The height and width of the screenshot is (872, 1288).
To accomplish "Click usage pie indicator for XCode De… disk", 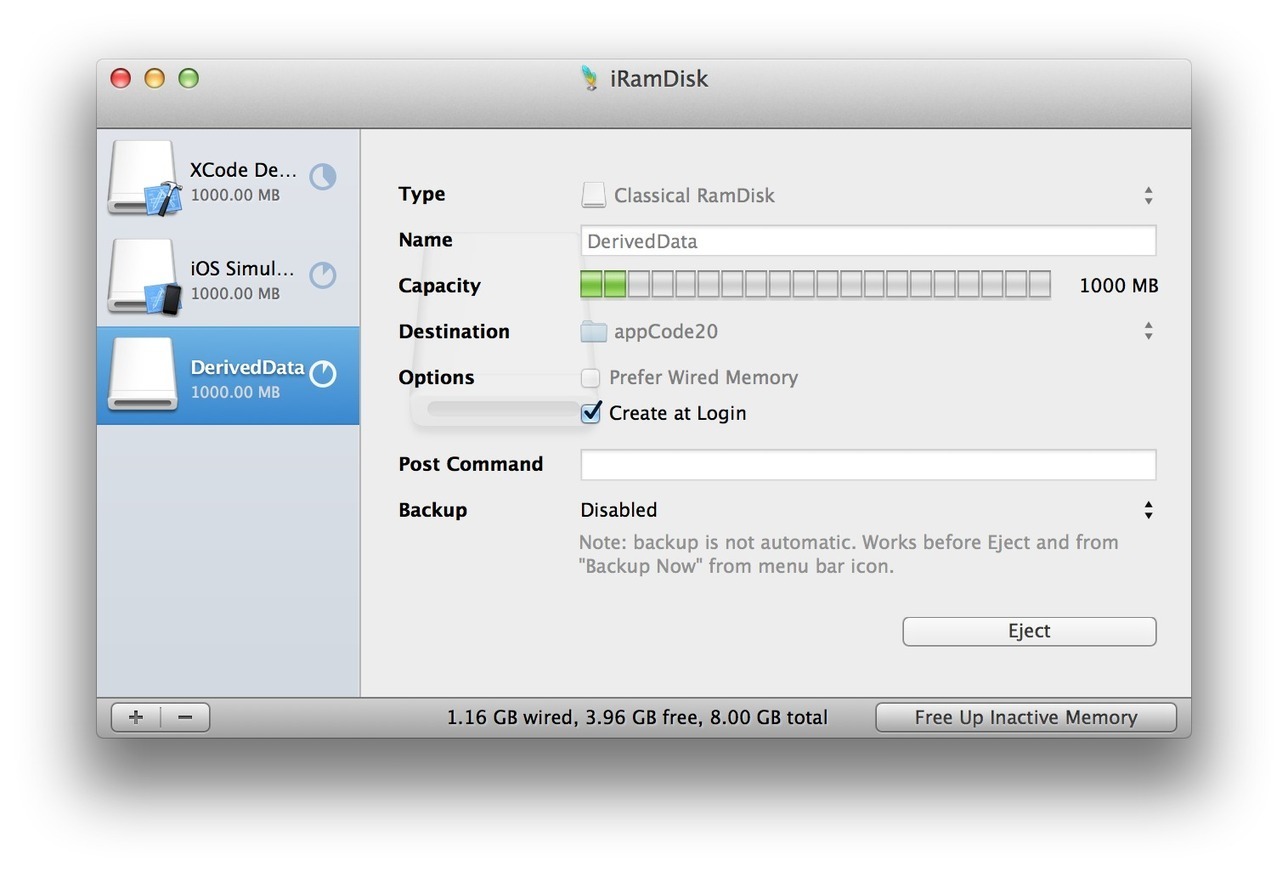I will (x=322, y=177).
